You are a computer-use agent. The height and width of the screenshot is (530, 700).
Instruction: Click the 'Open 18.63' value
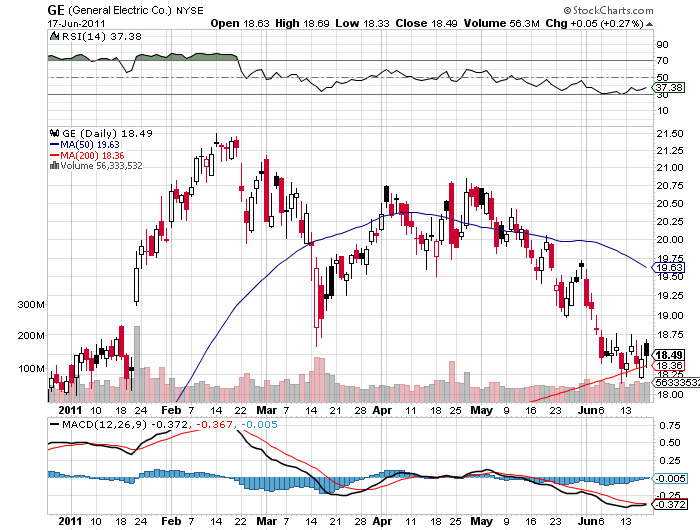(x=240, y=23)
